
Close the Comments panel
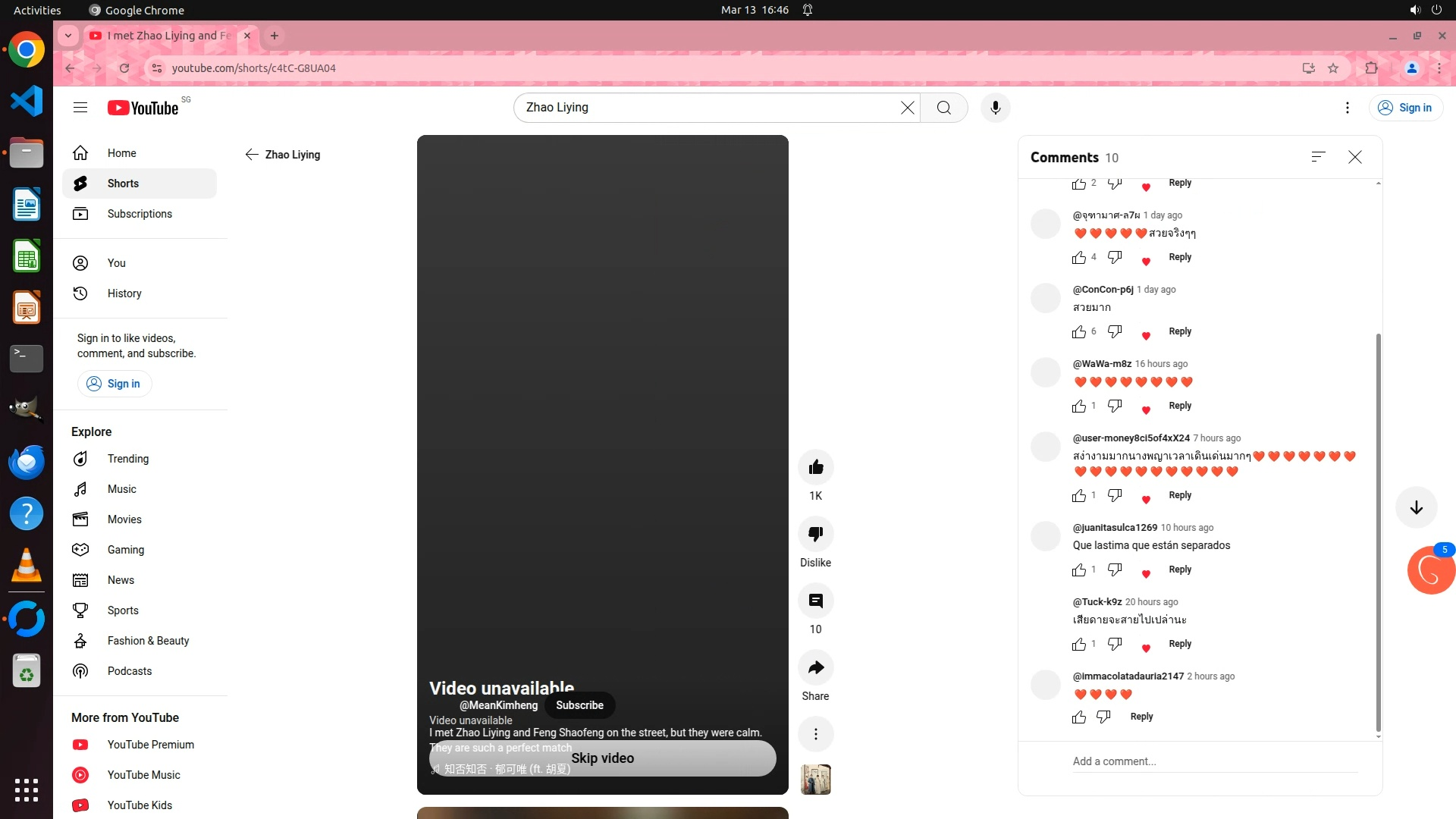1354,157
